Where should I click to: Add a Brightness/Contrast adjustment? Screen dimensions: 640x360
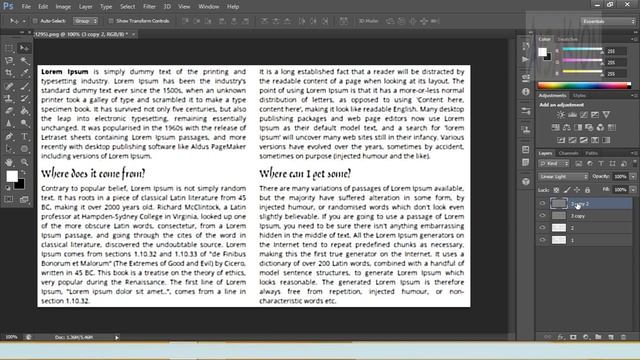coord(561,115)
